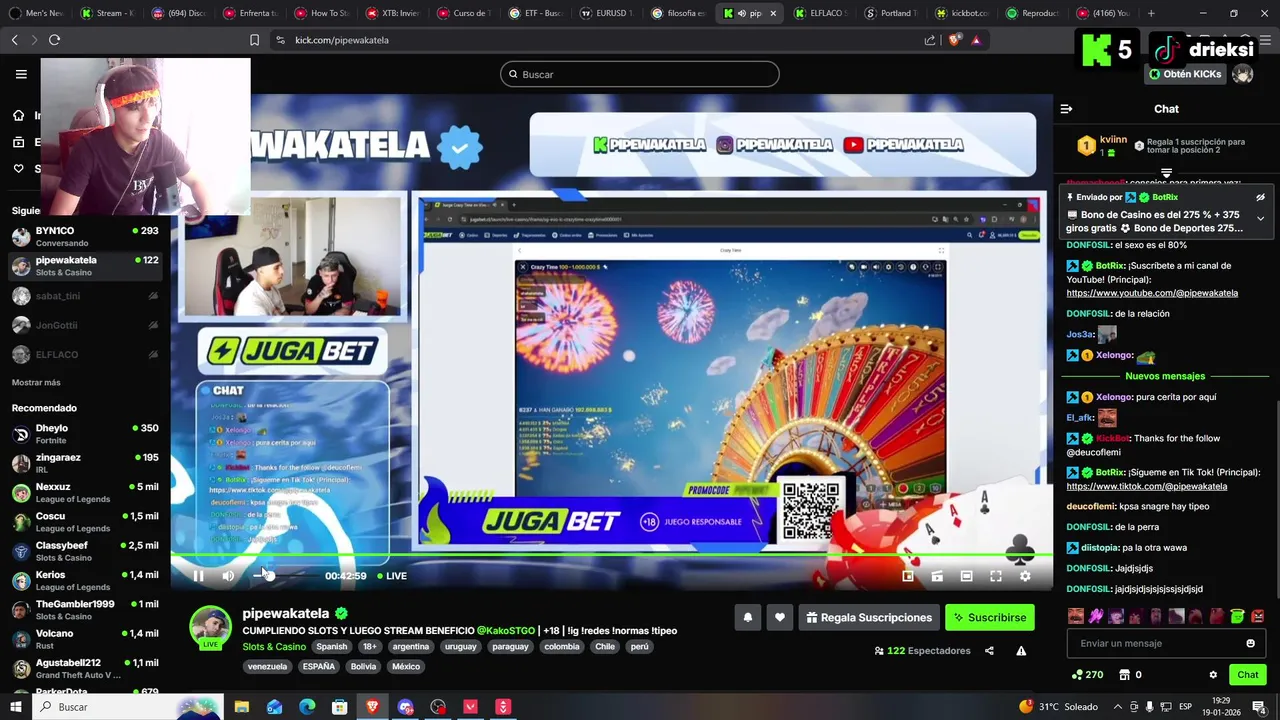The image size is (1280, 720).
Task: Click the México tag
Action: point(406,667)
